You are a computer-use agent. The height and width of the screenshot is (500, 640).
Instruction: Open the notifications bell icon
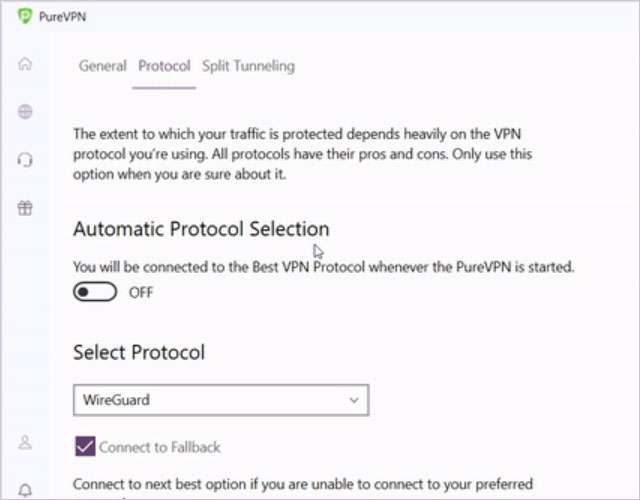pyautogui.click(x=25, y=489)
